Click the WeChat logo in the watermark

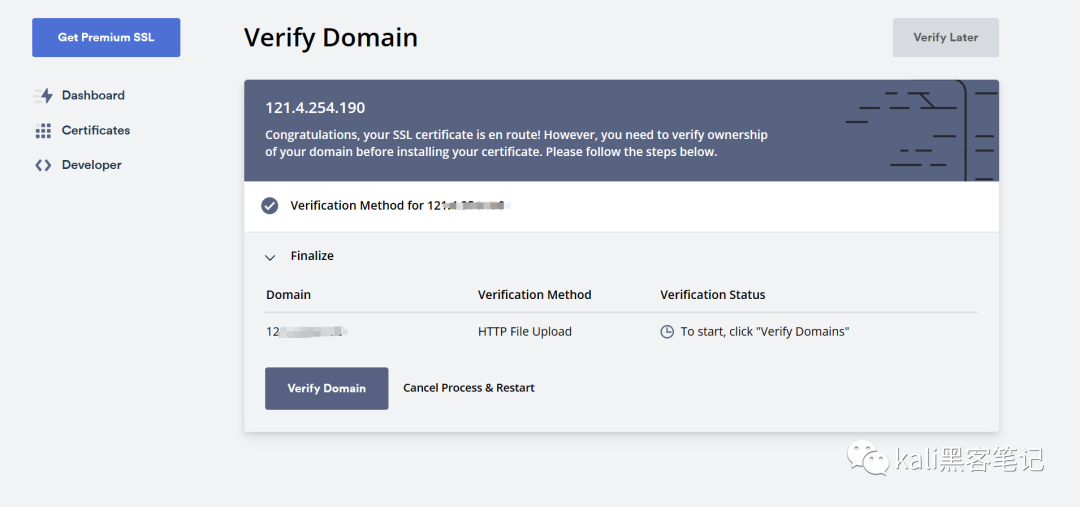(867, 459)
